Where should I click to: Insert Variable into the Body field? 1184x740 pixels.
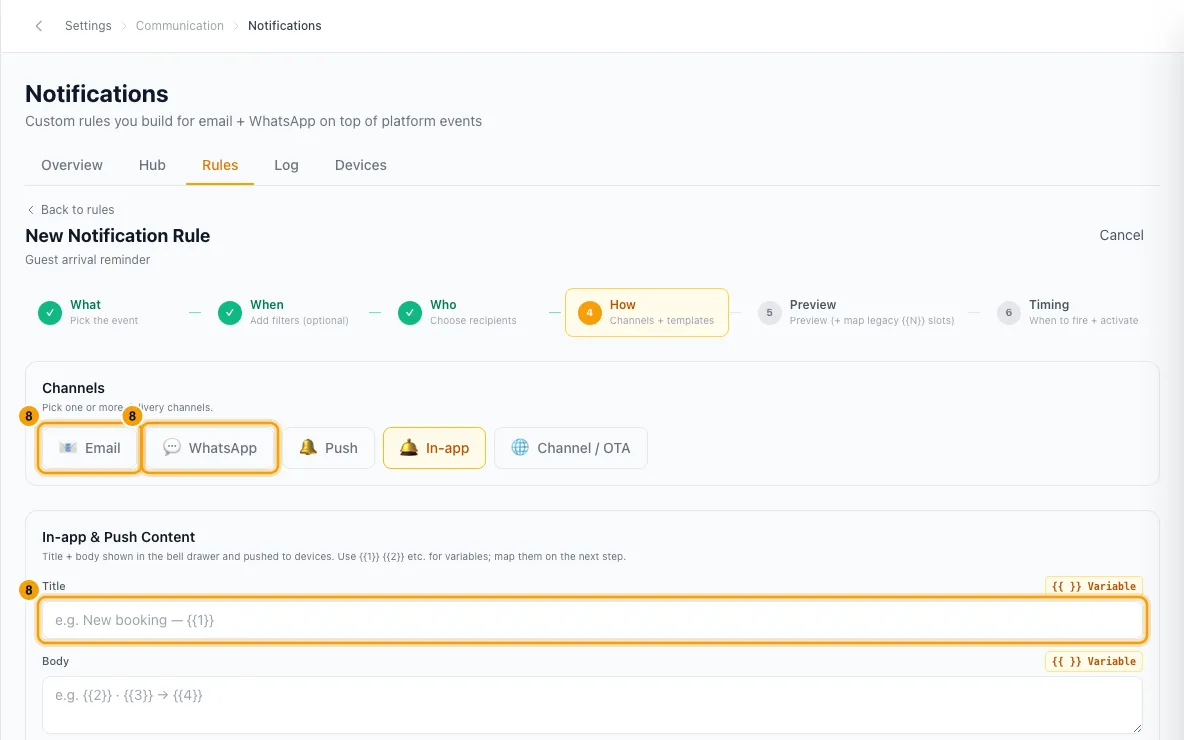click(x=1093, y=661)
